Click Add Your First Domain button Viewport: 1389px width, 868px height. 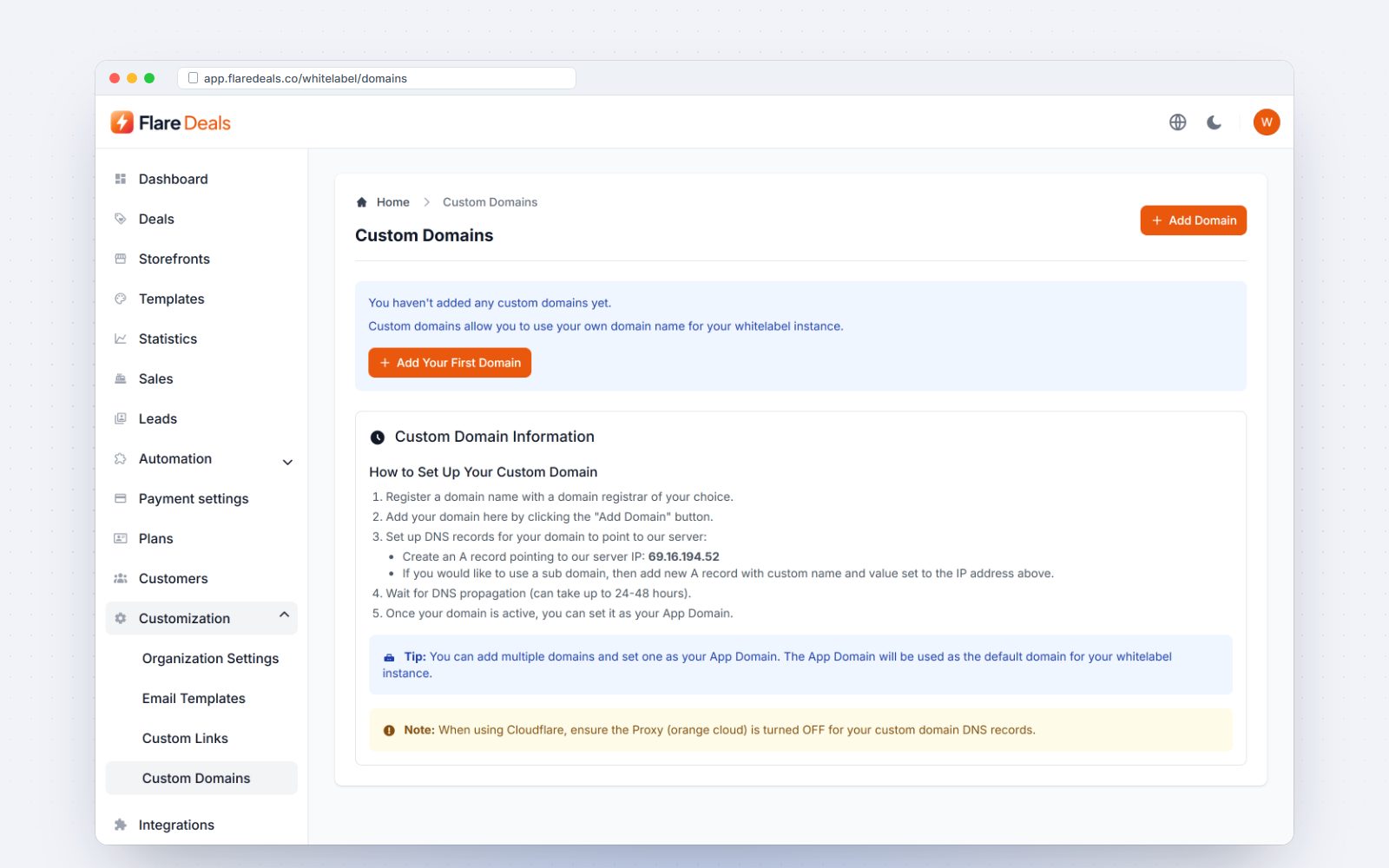click(x=450, y=363)
